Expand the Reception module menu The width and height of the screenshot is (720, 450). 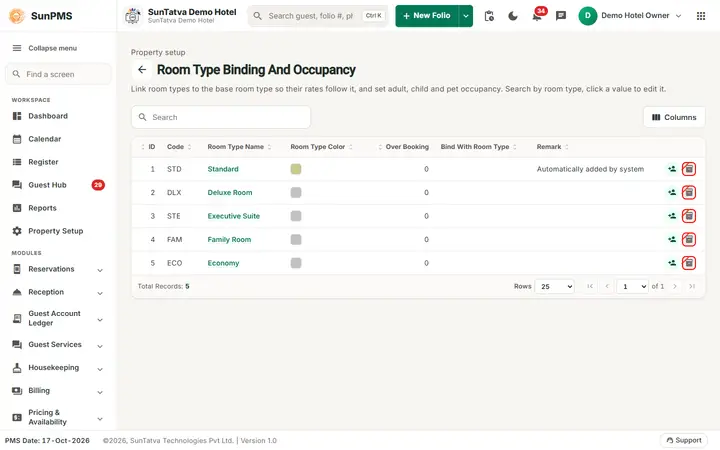click(x=57, y=292)
